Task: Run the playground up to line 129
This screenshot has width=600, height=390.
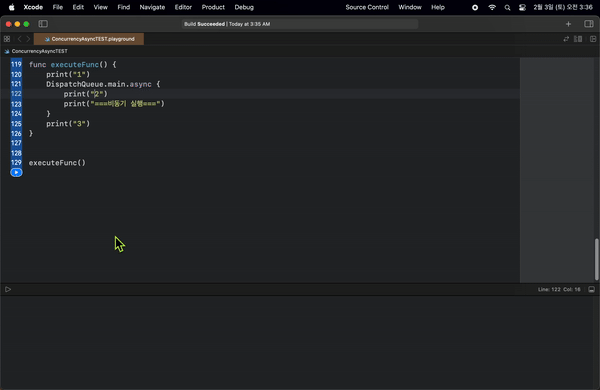Action: tap(16, 173)
